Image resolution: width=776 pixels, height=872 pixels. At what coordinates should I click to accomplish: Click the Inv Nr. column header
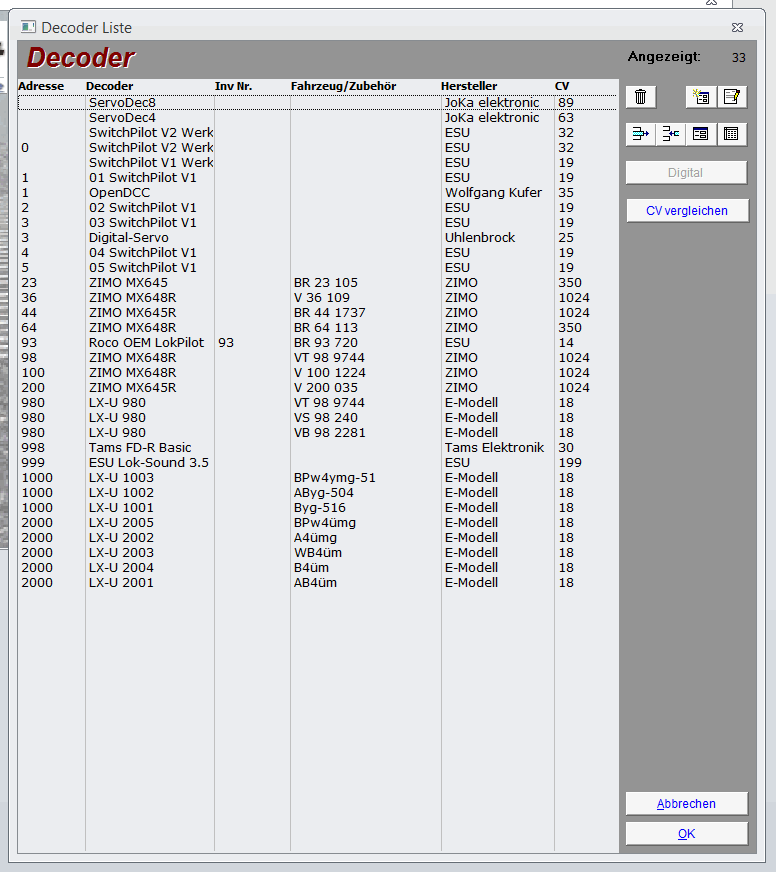[234, 86]
